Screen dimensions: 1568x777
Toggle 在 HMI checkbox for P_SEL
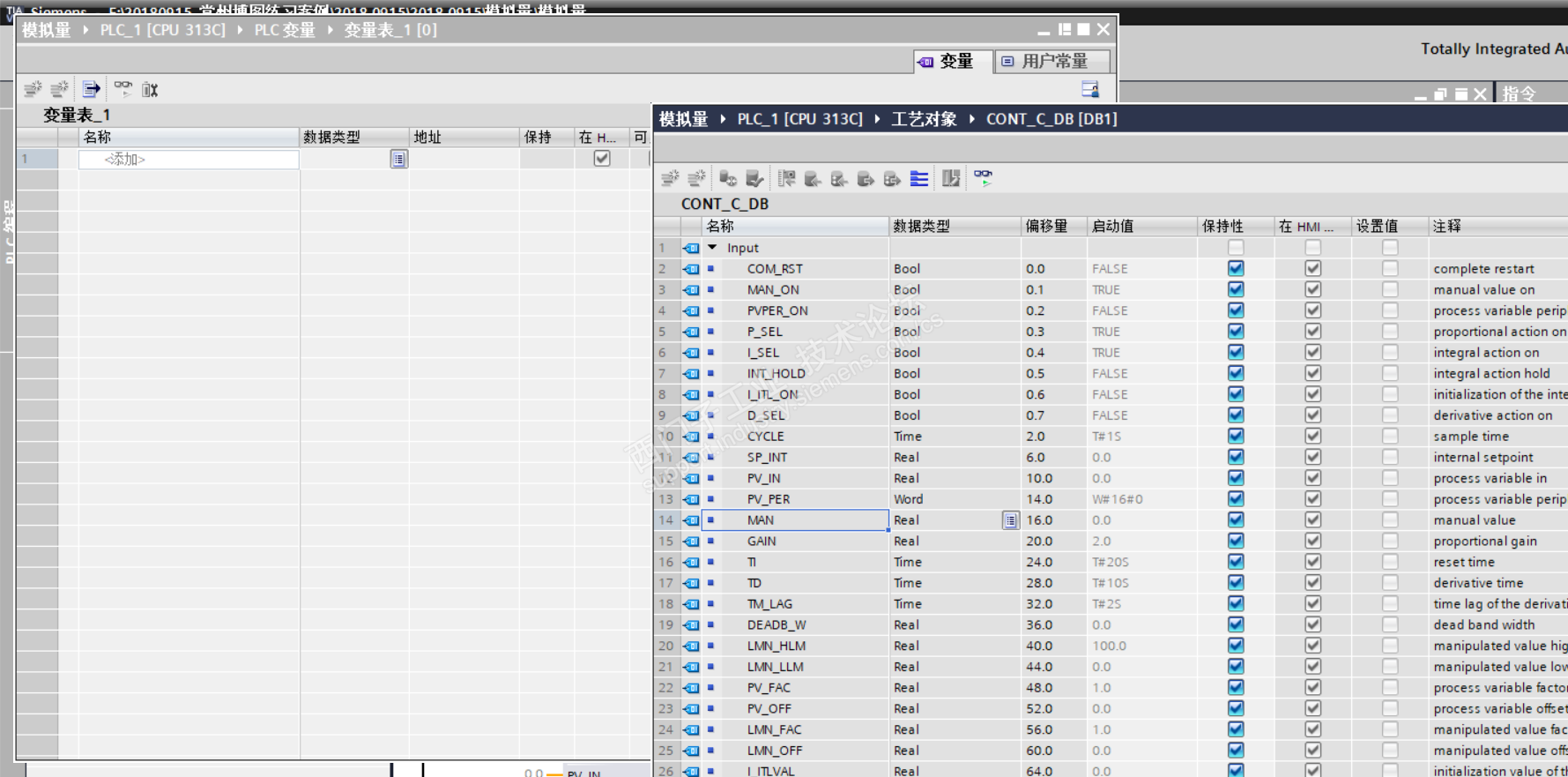[1313, 332]
